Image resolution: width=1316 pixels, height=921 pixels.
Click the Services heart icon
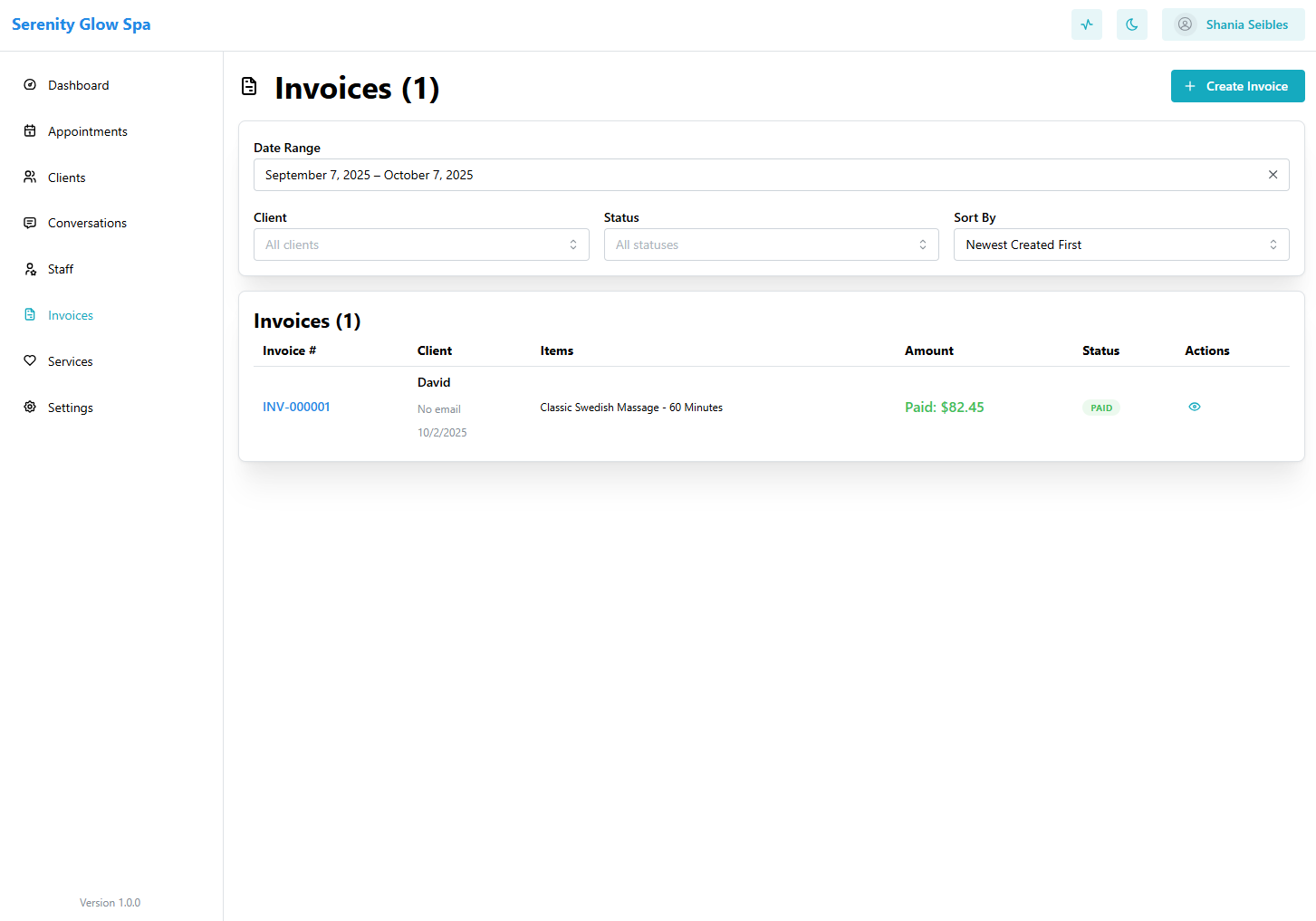[x=30, y=361]
